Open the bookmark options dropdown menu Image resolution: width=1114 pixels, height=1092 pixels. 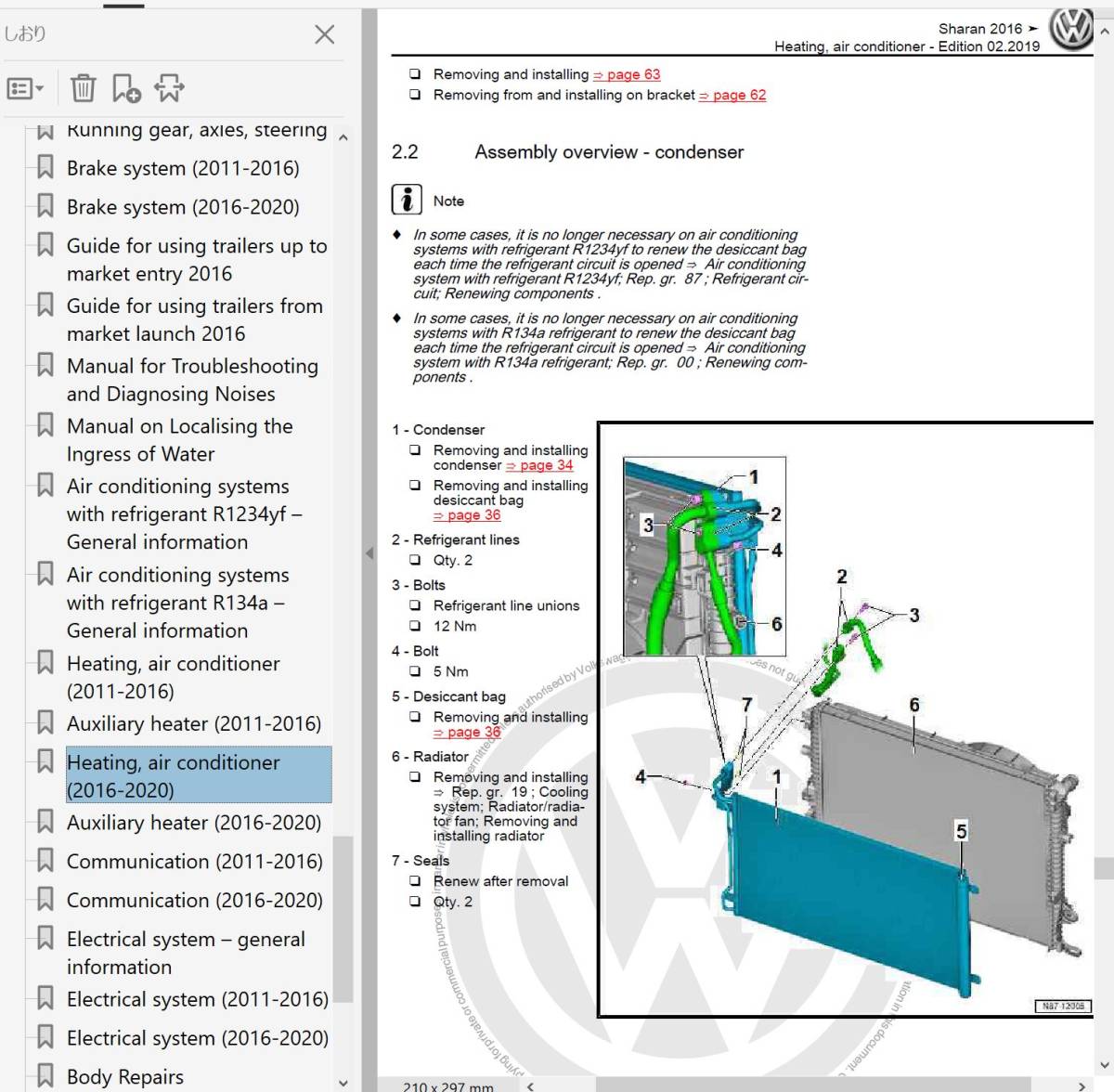(x=25, y=88)
